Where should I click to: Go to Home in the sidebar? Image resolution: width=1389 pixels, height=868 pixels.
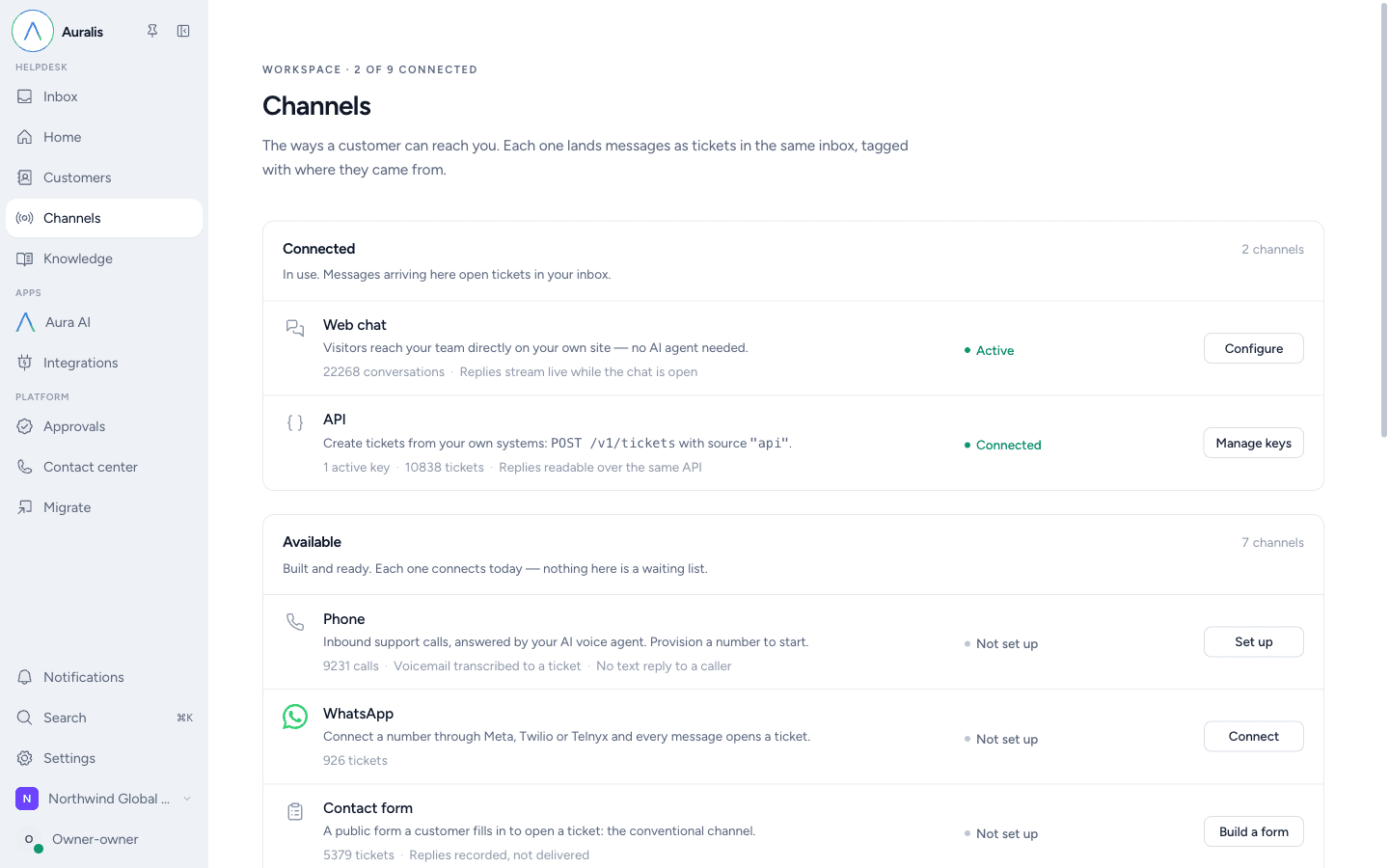click(104, 137)
